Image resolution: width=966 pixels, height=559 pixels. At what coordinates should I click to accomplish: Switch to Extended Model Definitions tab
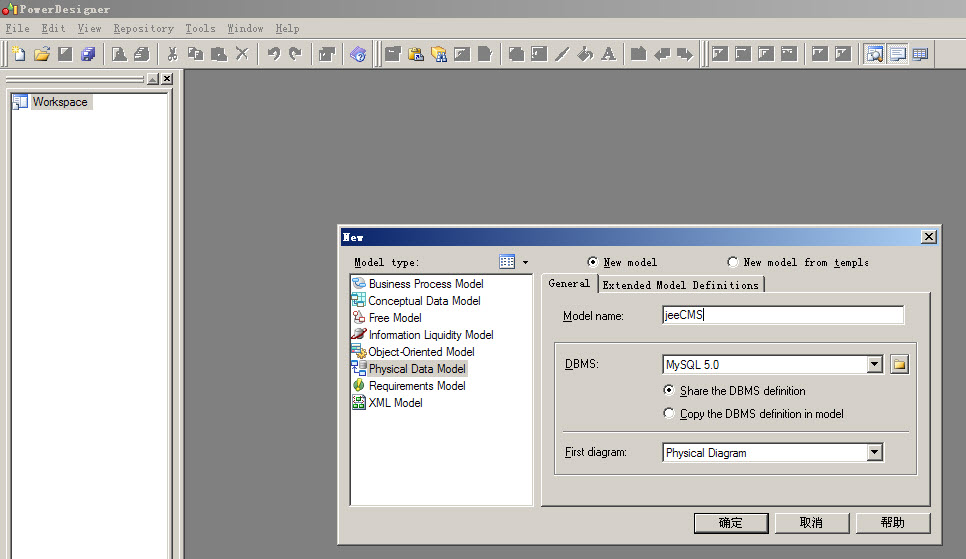pos(681,285)
